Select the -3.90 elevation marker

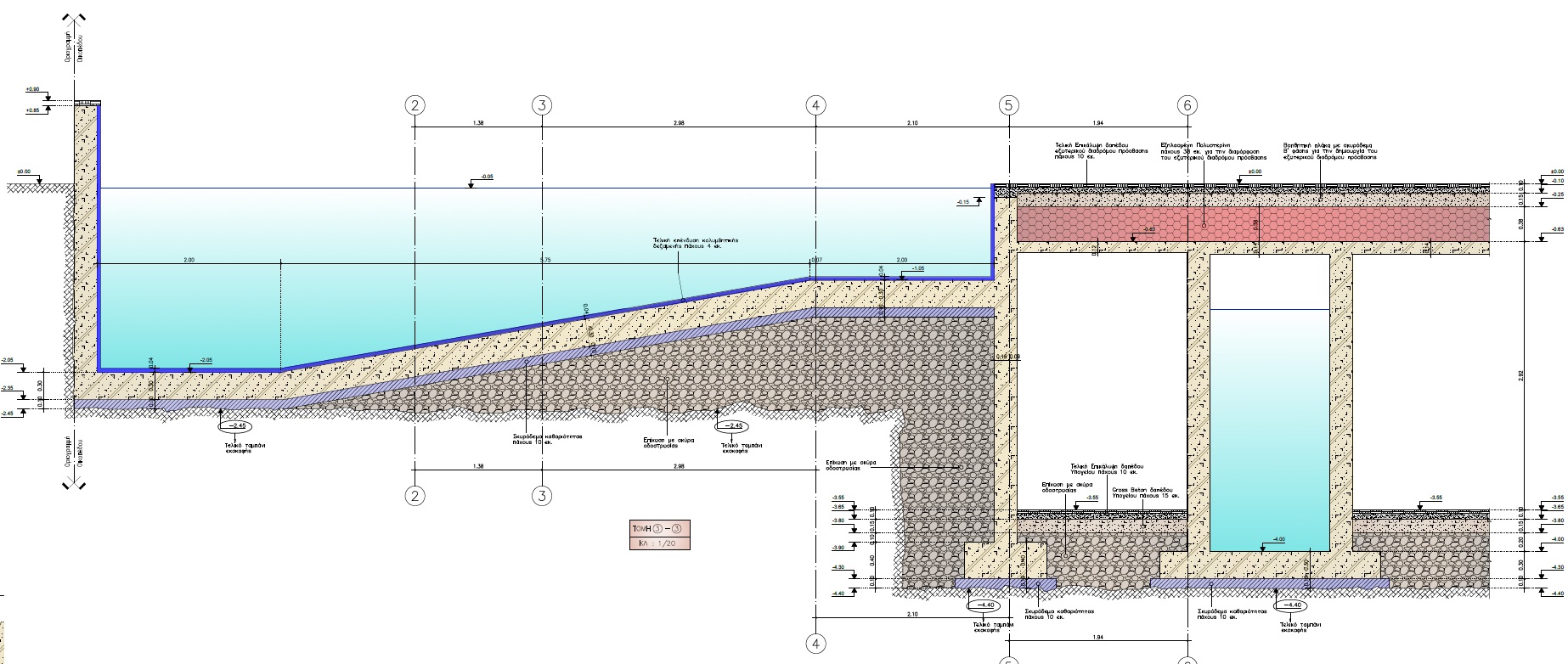tap(838, 548)
